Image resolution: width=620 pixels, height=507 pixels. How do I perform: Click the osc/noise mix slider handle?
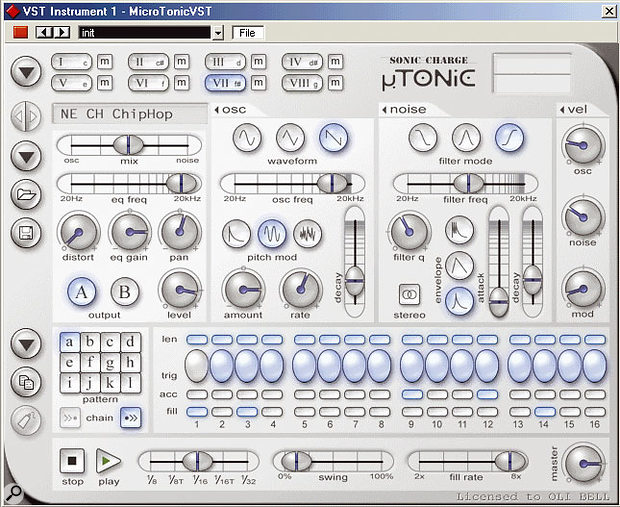[128, 145]
